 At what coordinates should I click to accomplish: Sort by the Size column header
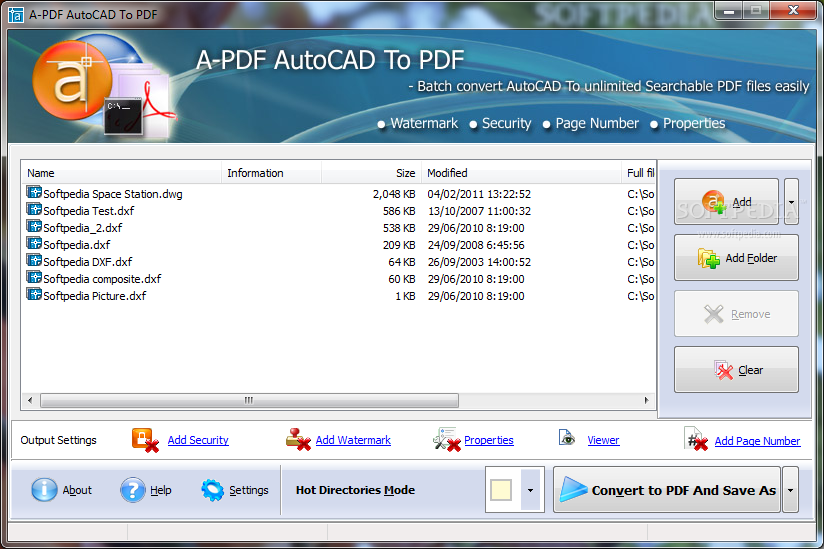(371, 173)
